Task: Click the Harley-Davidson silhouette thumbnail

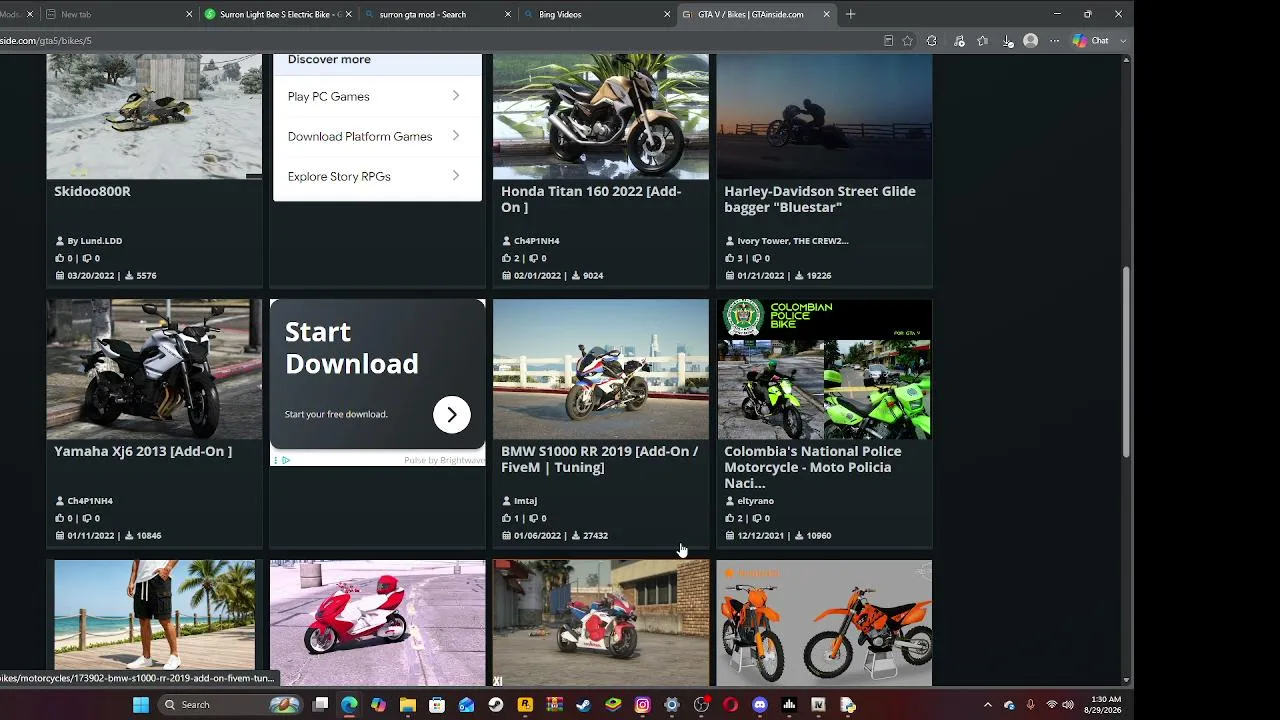Action: pyautogui.click(x=824, y=117)
